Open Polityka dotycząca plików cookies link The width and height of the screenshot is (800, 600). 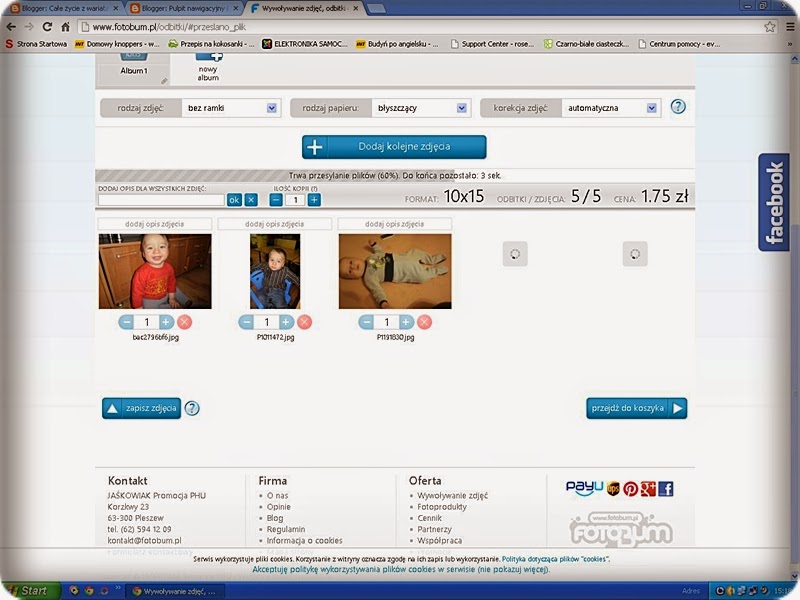click(x=555, y=559)
